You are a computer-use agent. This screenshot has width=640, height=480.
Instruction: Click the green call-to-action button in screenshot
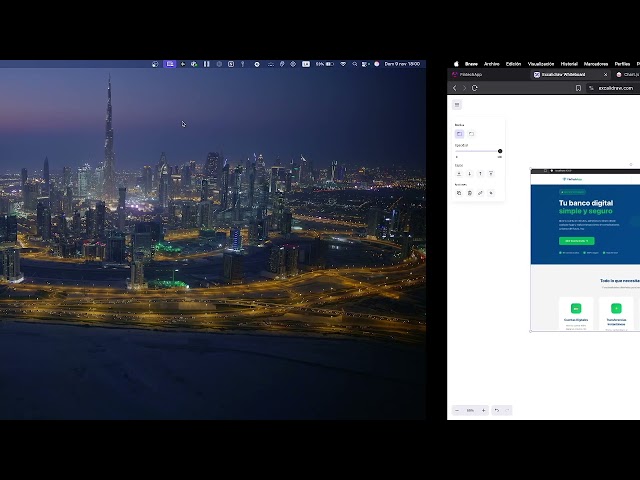(x=577, y=241)
